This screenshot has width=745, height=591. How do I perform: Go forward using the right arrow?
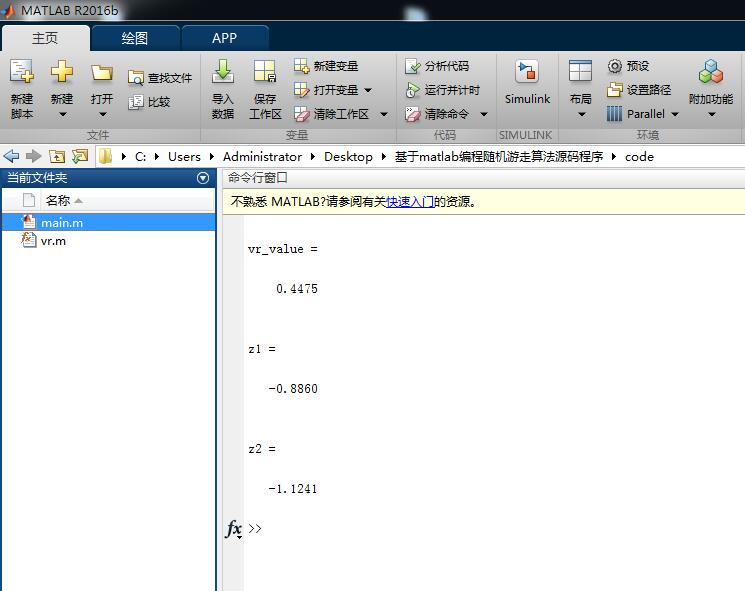point(33,156)
